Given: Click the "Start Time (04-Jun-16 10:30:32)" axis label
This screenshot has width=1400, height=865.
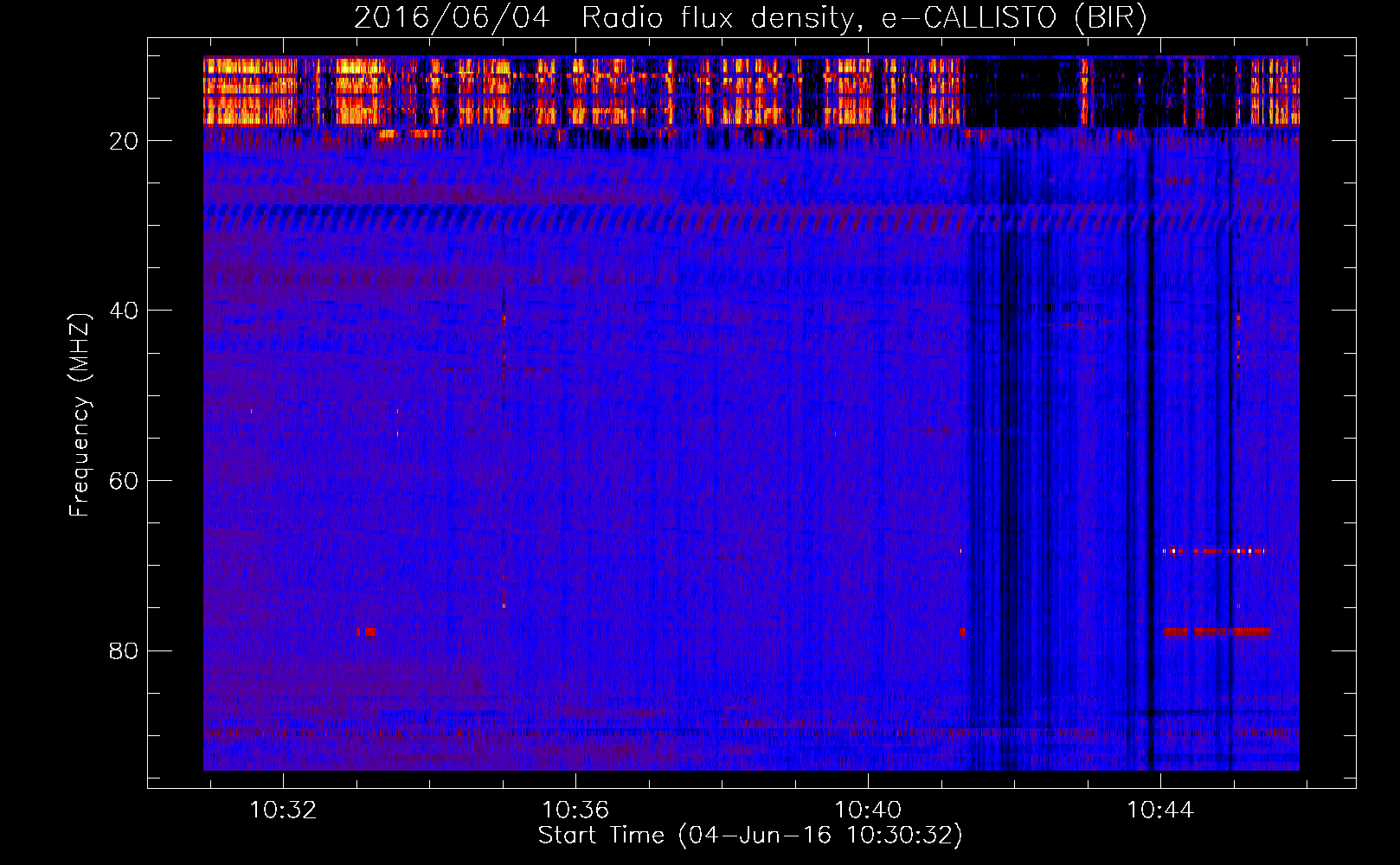Looking at the screenshot, I should (750, 836).
